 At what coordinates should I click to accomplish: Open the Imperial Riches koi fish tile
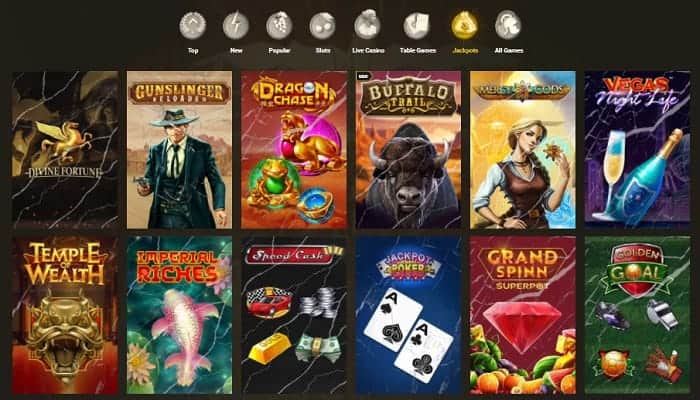[179, 315]
